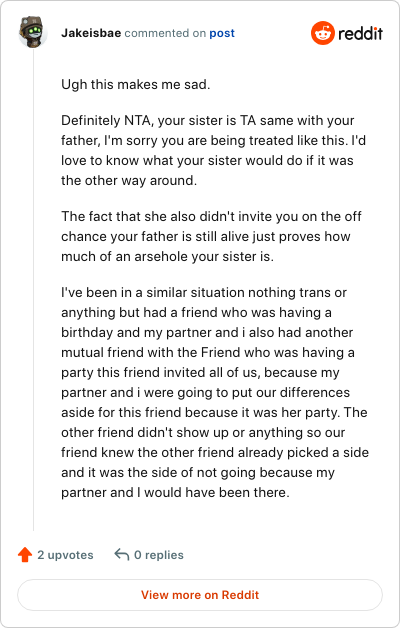
Task: Open the '0 replies' link
Action: tap(159, 555)
